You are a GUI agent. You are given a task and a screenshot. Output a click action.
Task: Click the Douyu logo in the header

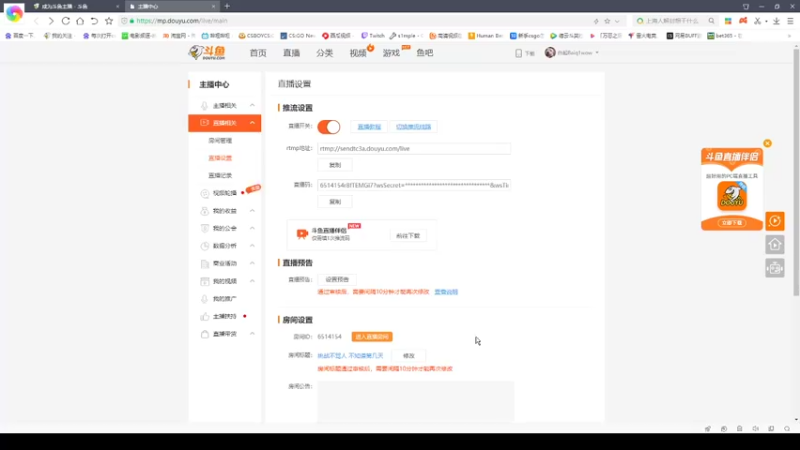[207, 52]
